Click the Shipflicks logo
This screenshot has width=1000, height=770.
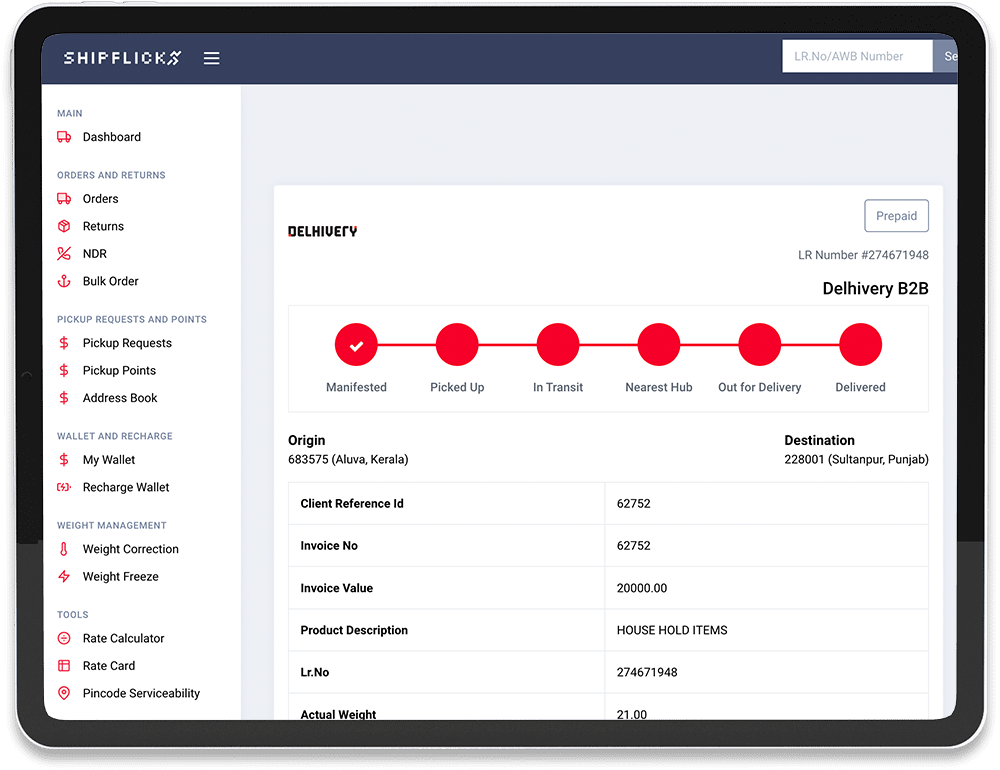click(122, 58)
